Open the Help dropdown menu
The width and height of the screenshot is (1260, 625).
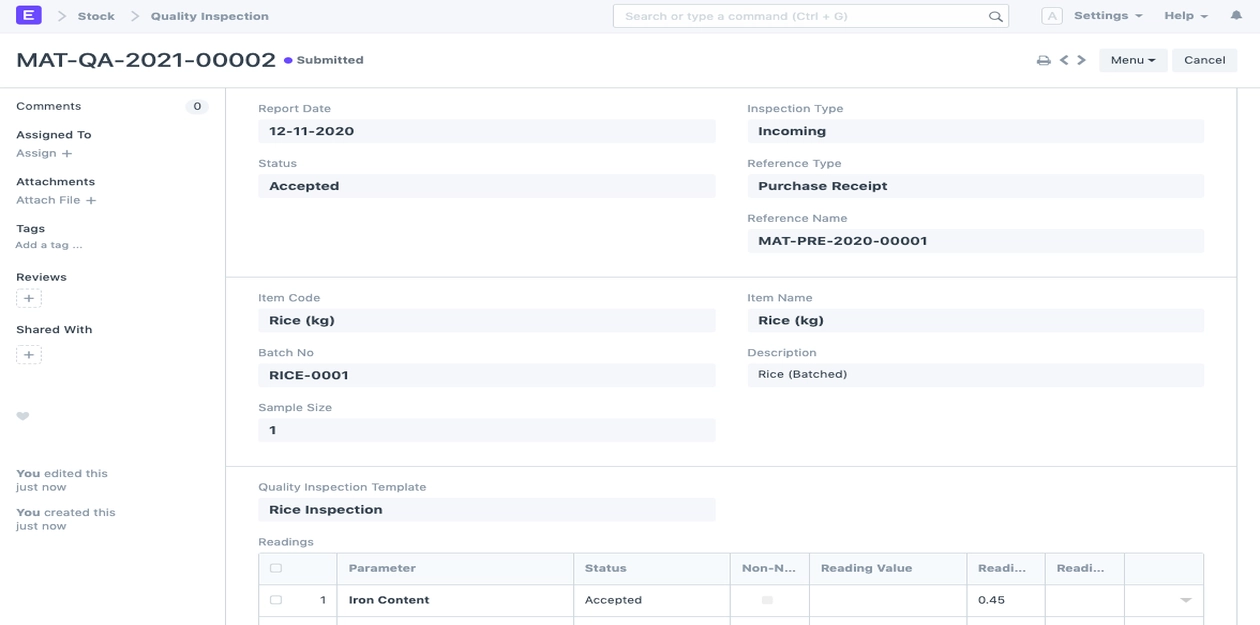1185,16
